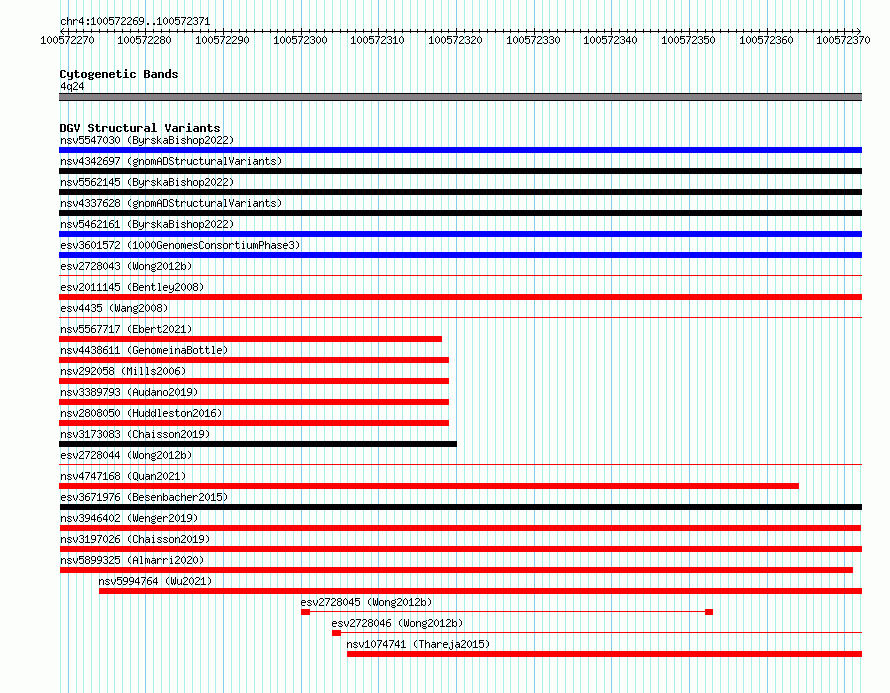Image resolution: width=890 pixels, height=693 pixels.
Task: Click nsv3173083 (Chaisson2019) label
Action: pyautogui.click(x=135, y=434)
